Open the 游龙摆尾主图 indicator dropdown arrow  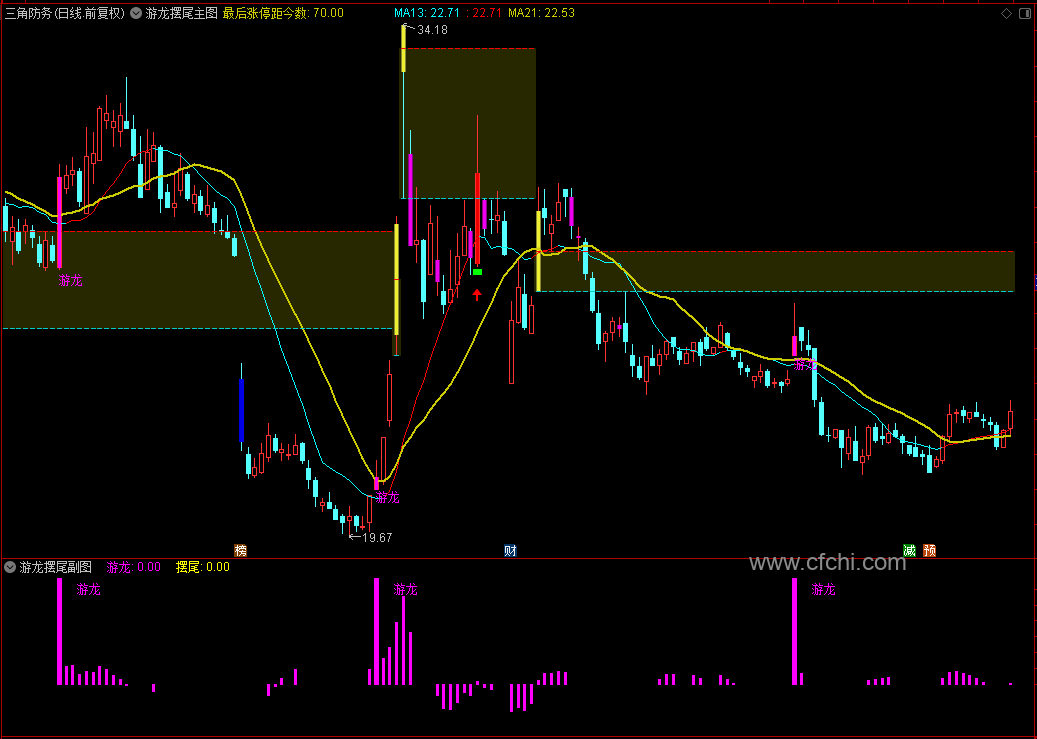136,13
